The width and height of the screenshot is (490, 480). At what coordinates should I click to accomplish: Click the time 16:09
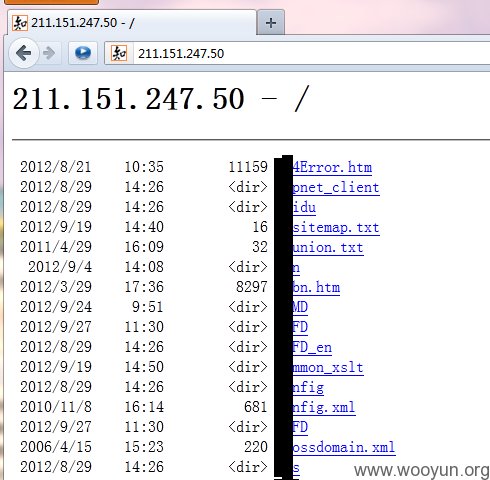point(144,247)
